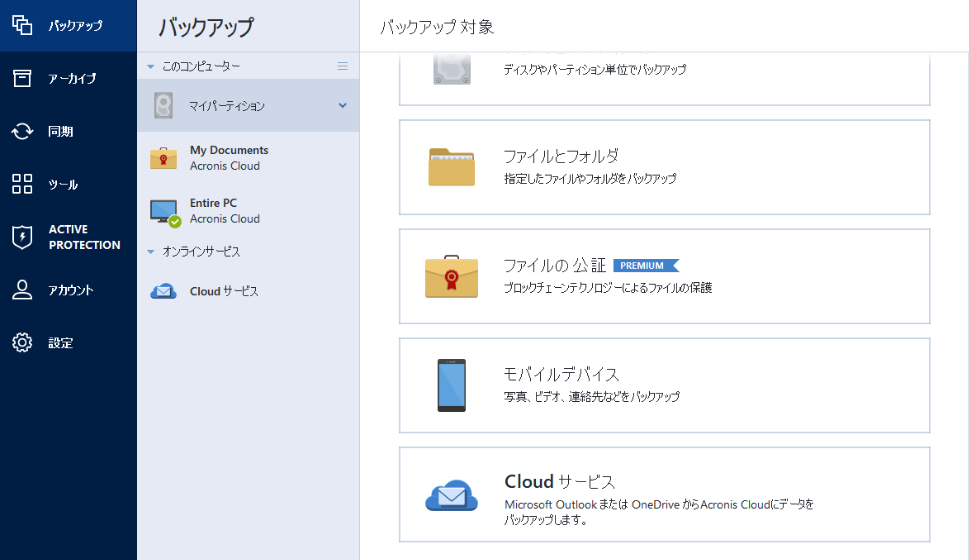Select the マイパーティション backup entry
This screenshot has height=560, width=969.
[x=248, y=106]
